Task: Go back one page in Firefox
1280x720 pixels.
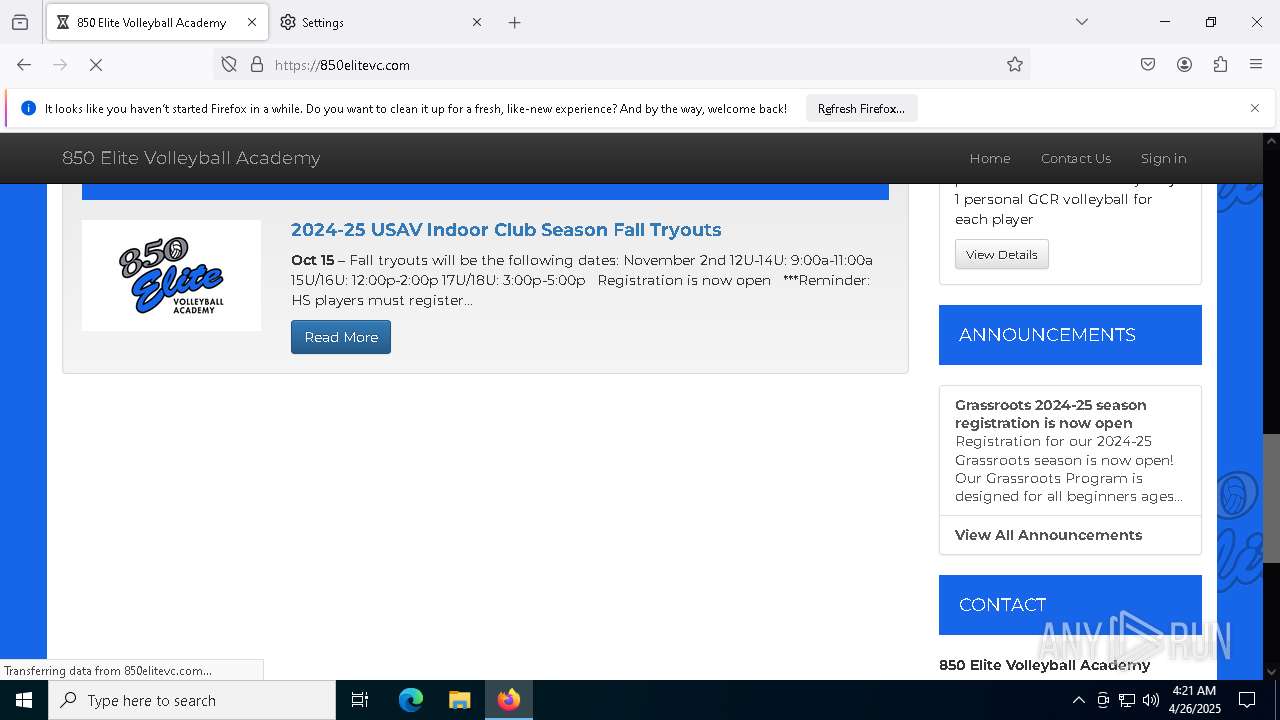Action: pos(24,65)
